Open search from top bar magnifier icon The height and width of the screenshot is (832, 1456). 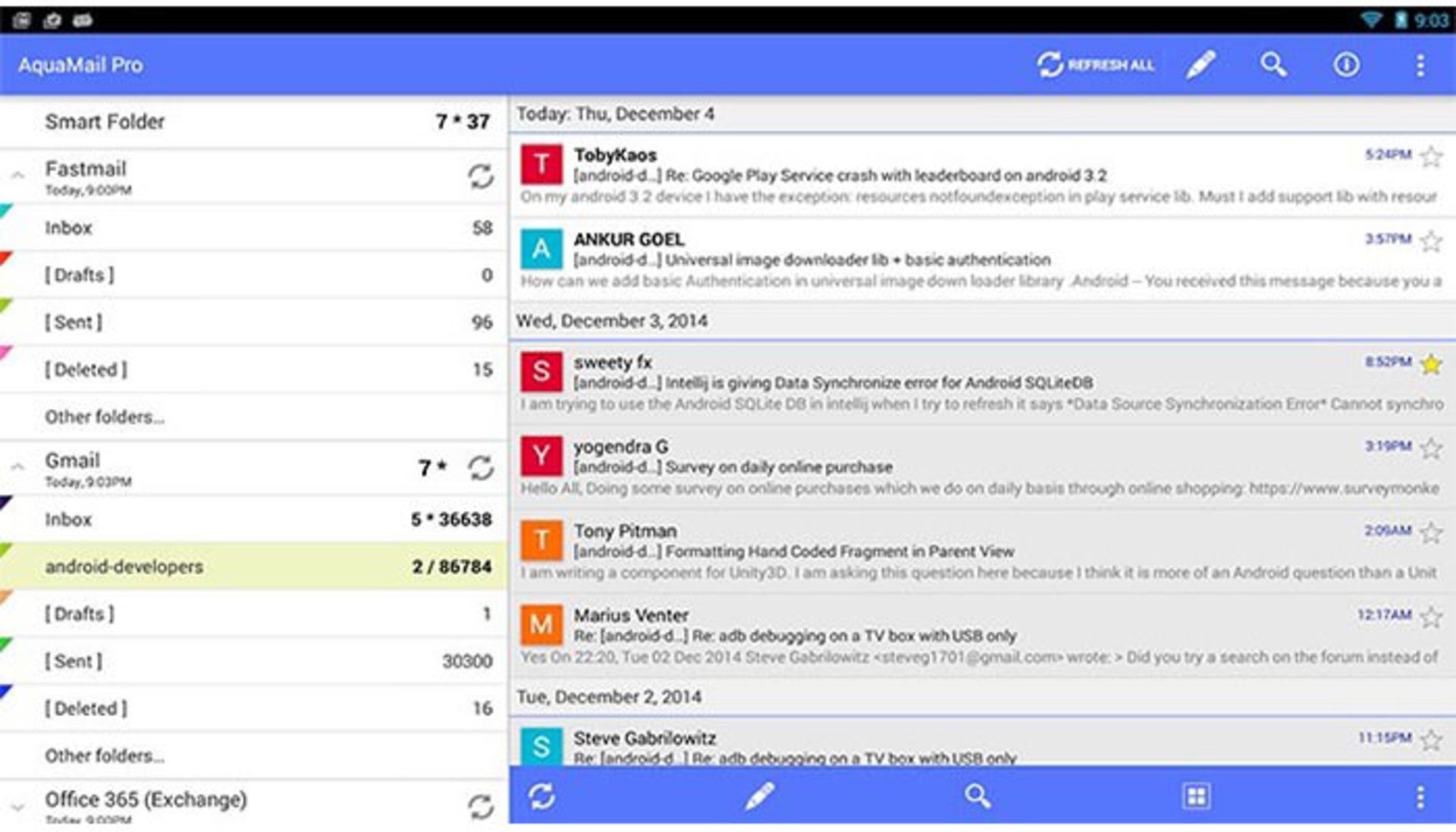(1273, 65)
